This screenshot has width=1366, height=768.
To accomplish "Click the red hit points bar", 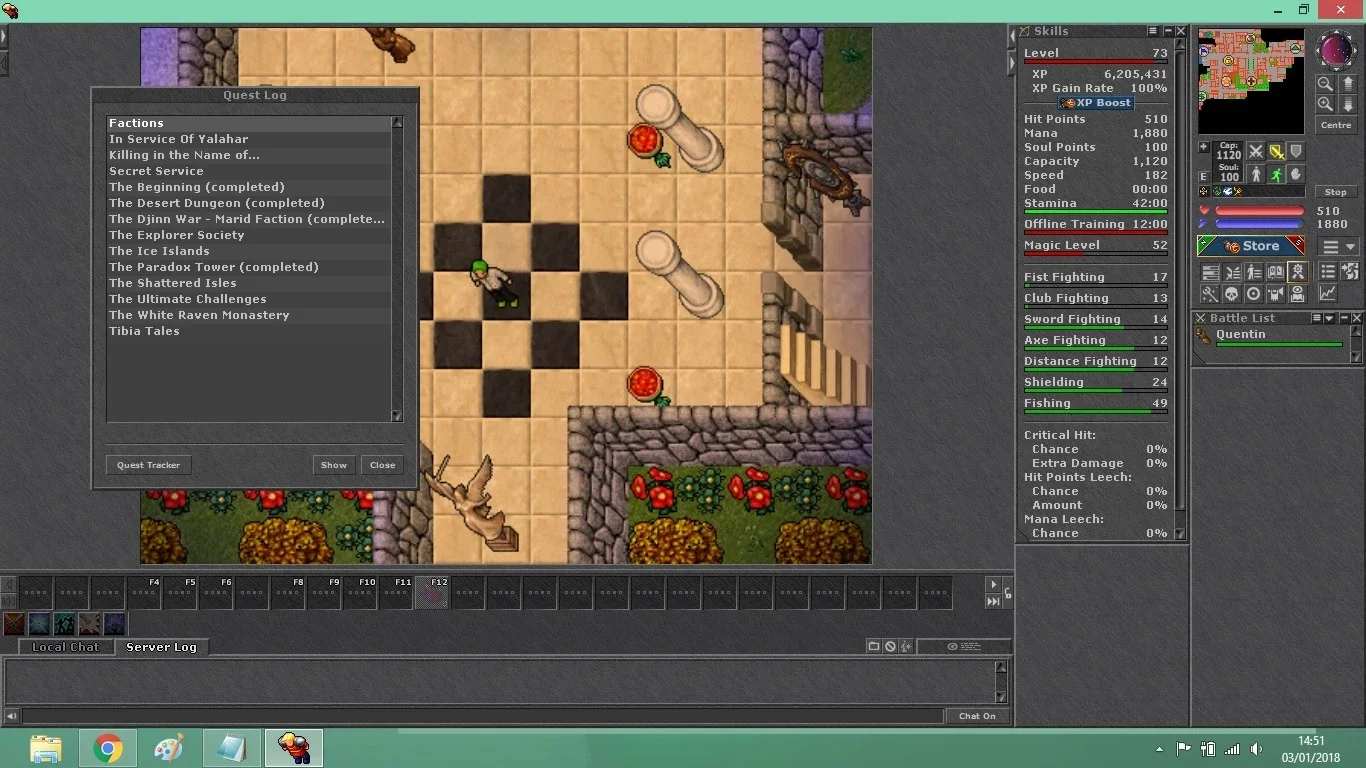I will click(x=1259, y=211).
